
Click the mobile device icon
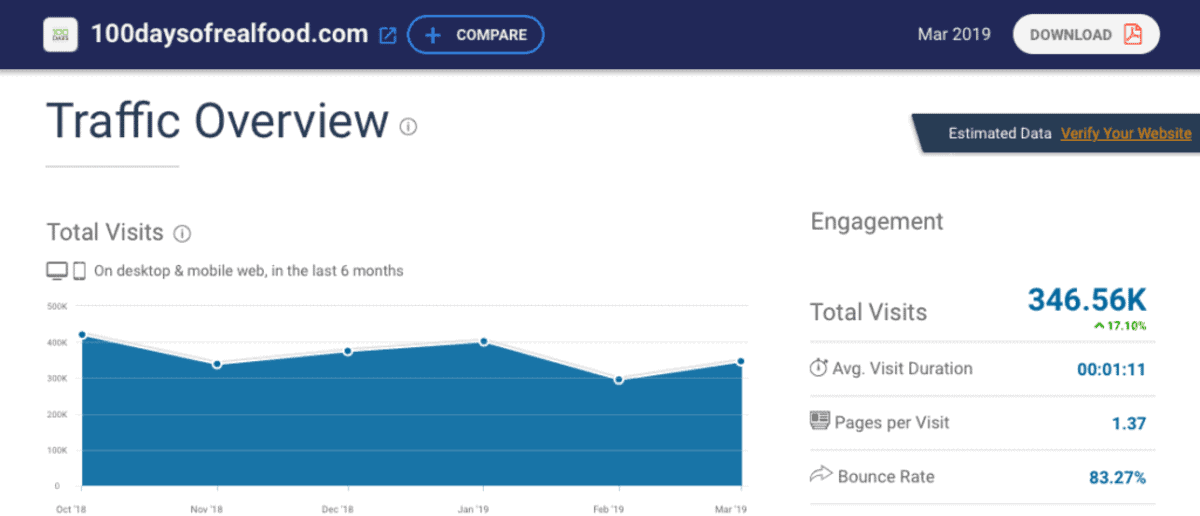point(79,271)
